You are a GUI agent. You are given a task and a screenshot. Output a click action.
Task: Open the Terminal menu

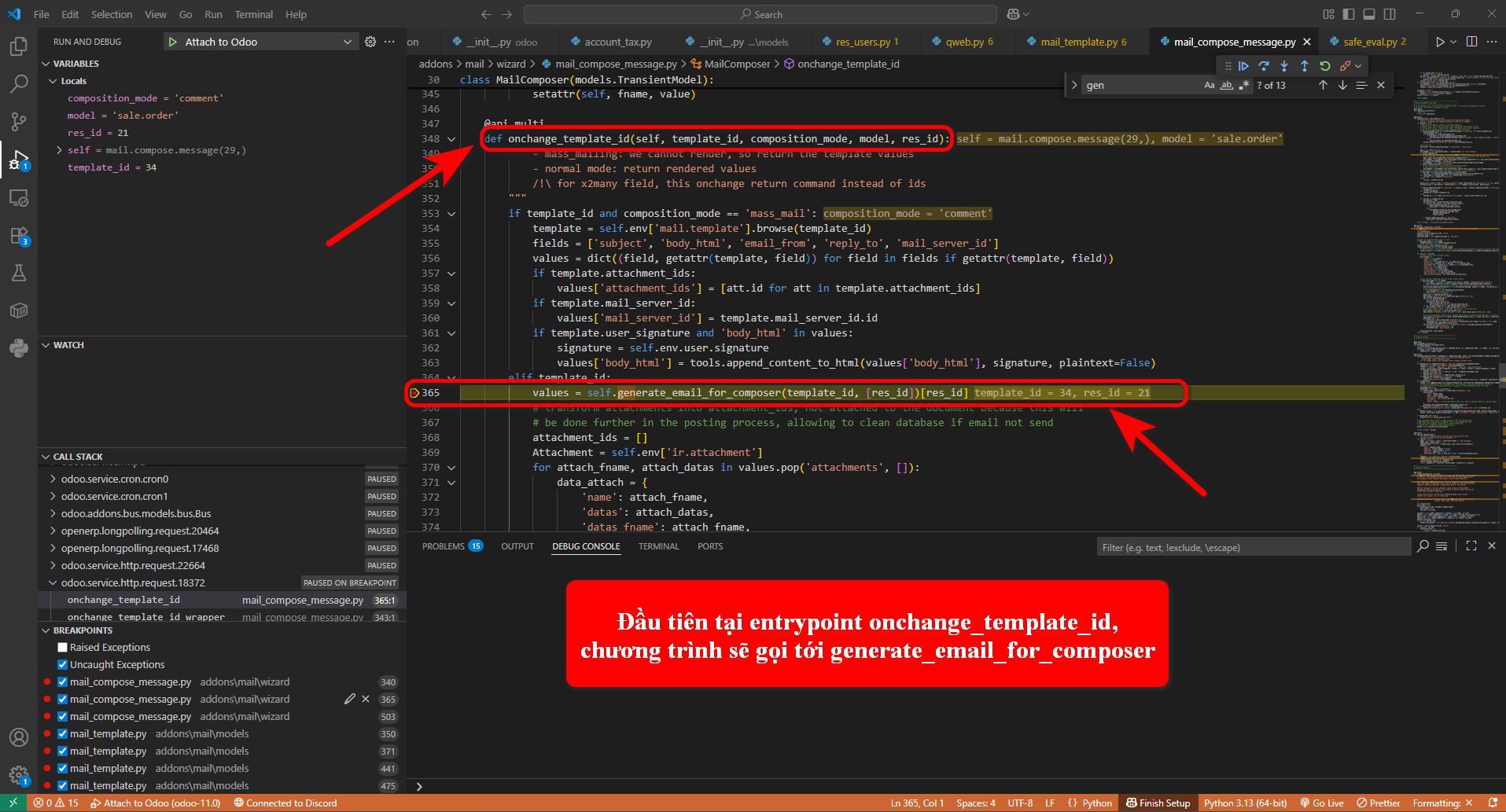coord(253,14)
